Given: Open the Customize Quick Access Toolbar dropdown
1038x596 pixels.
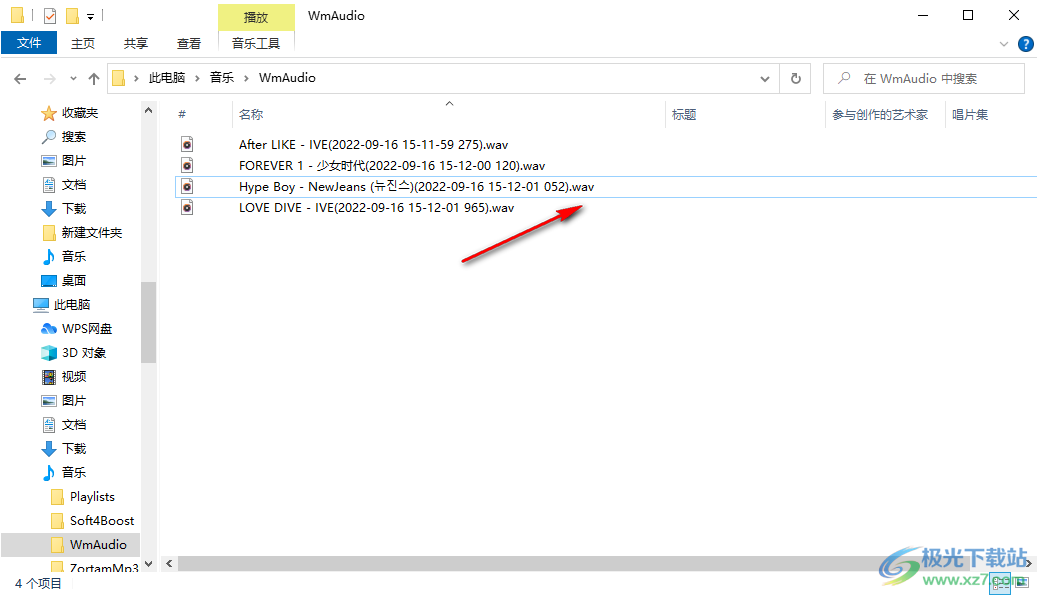Looking at the screenshot, I should 90,16.
